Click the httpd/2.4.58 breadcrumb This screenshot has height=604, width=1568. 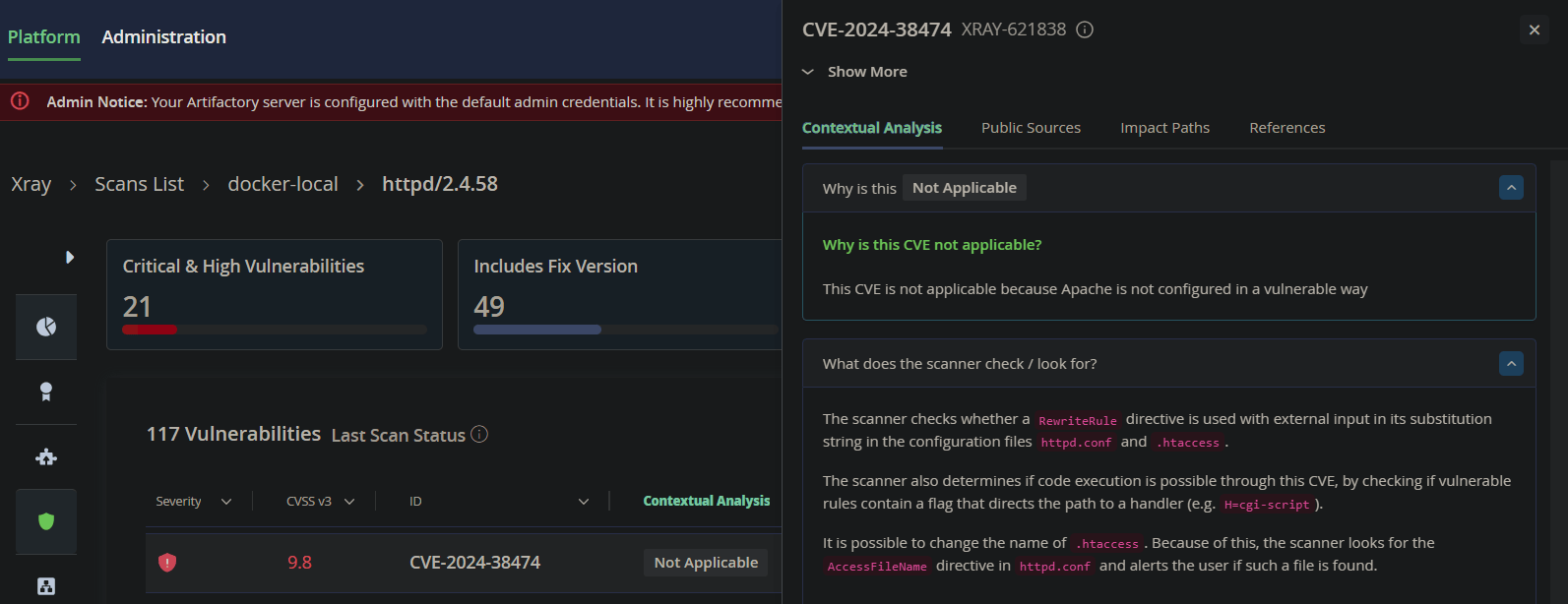click(x=440, y=184)
